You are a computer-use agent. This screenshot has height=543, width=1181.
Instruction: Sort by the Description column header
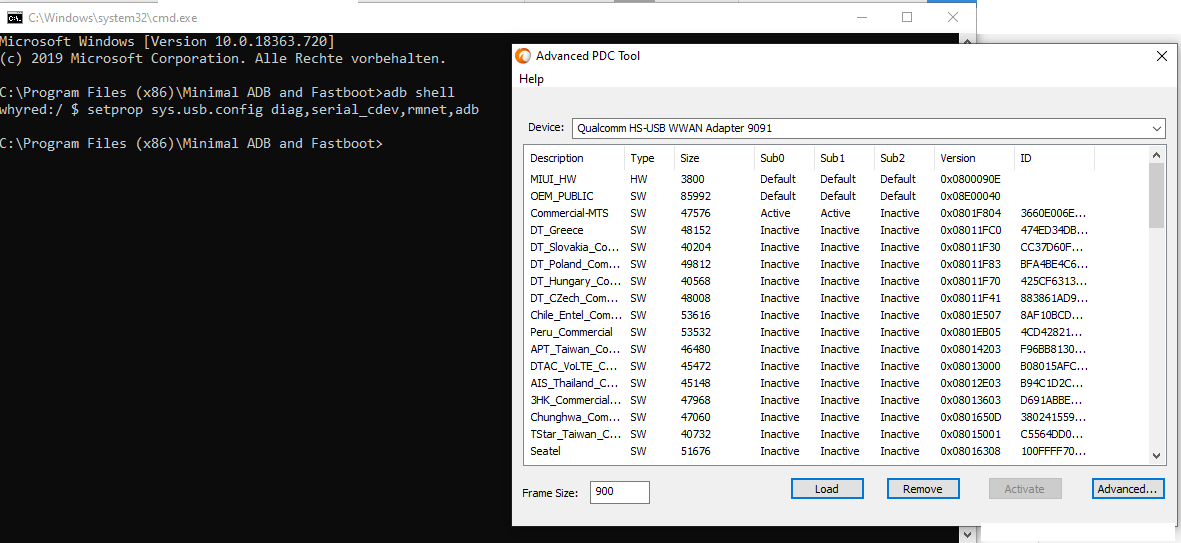point(575,158)
